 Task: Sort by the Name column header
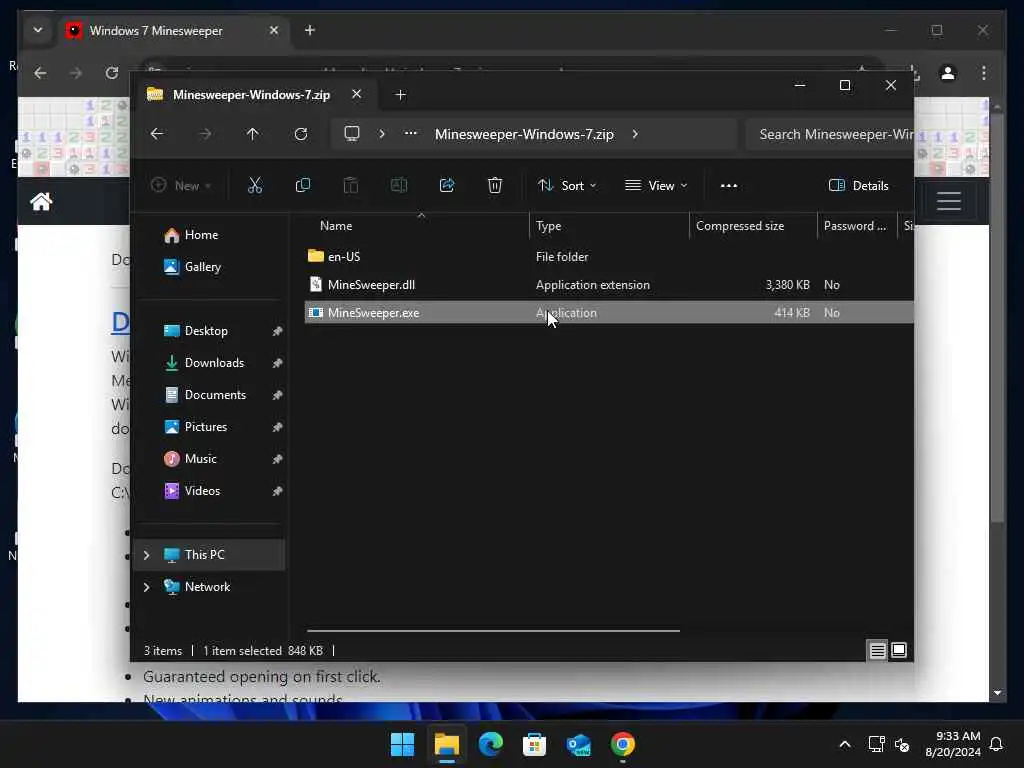(336, 225)
